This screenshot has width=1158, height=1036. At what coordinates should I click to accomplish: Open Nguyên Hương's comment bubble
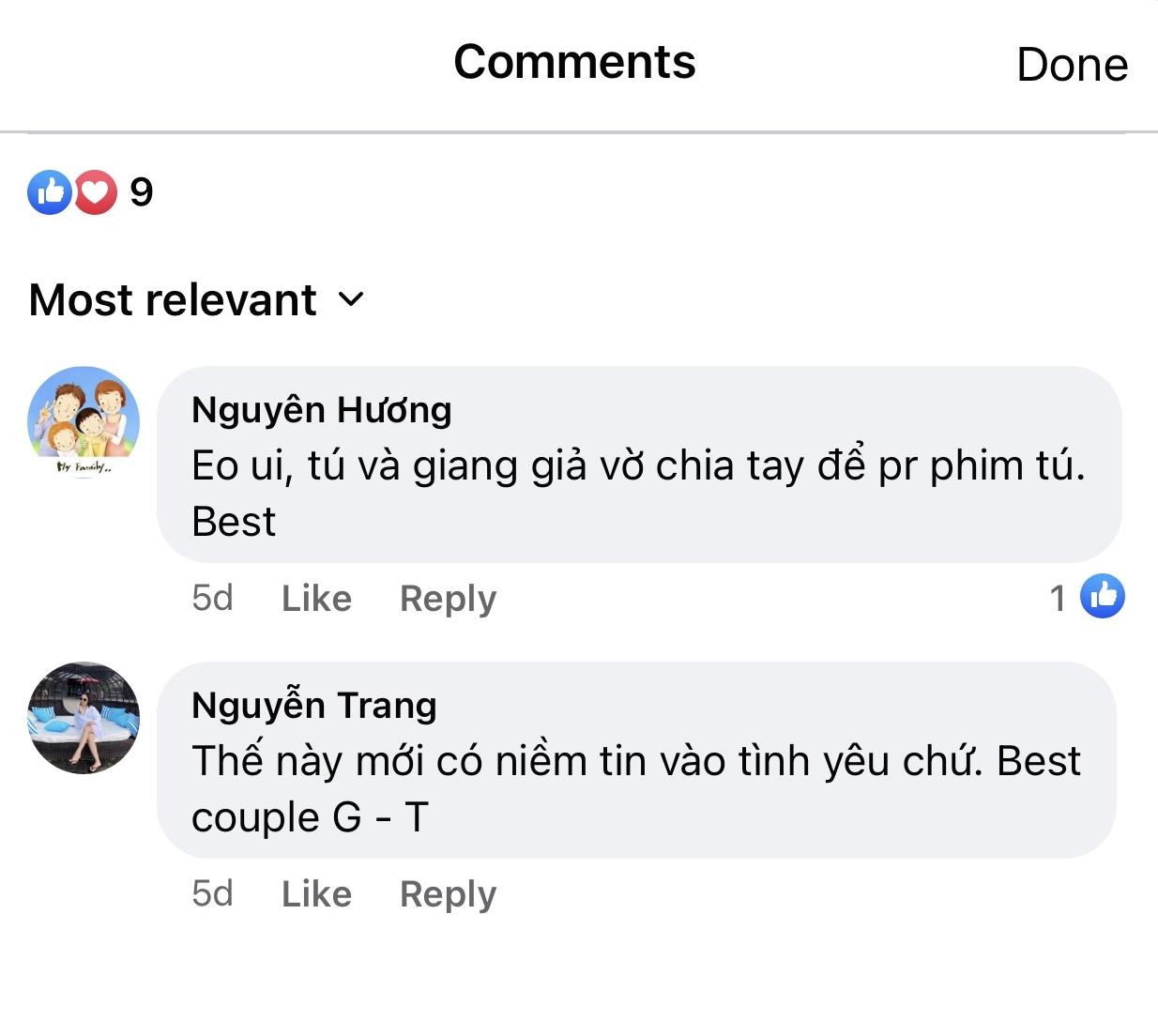638,466
